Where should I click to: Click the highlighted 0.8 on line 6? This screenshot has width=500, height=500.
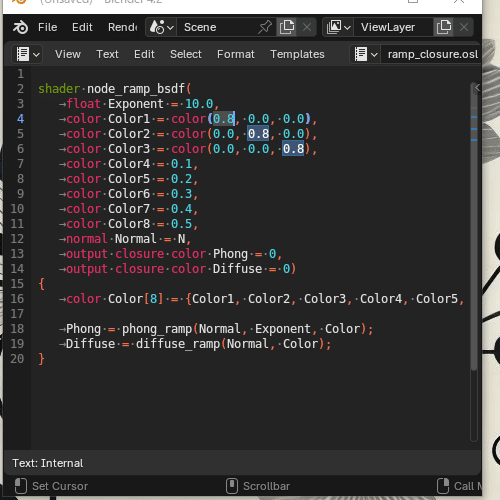tap(293, 149)
